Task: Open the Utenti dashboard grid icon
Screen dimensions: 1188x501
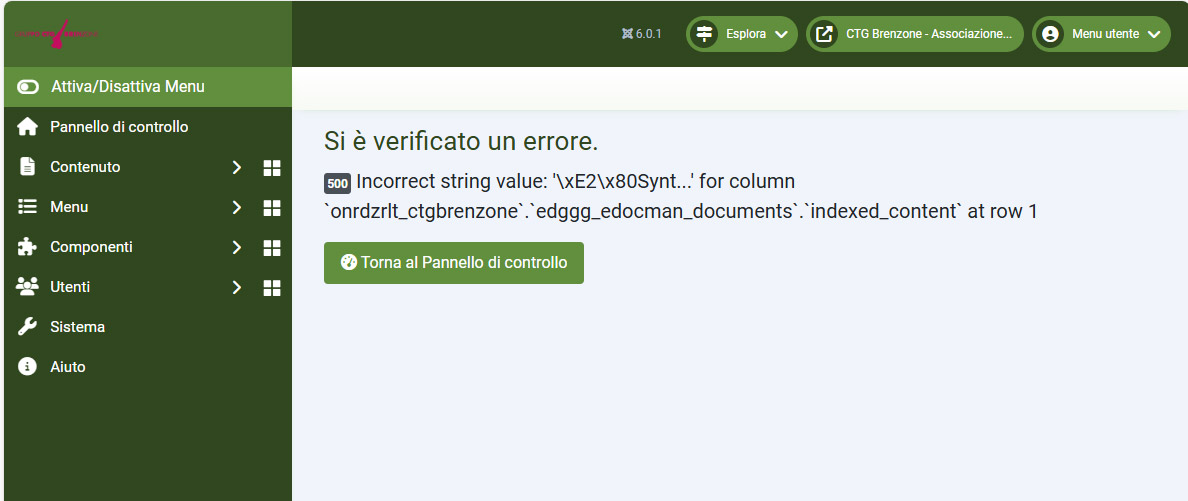Action: coord(272,287)
